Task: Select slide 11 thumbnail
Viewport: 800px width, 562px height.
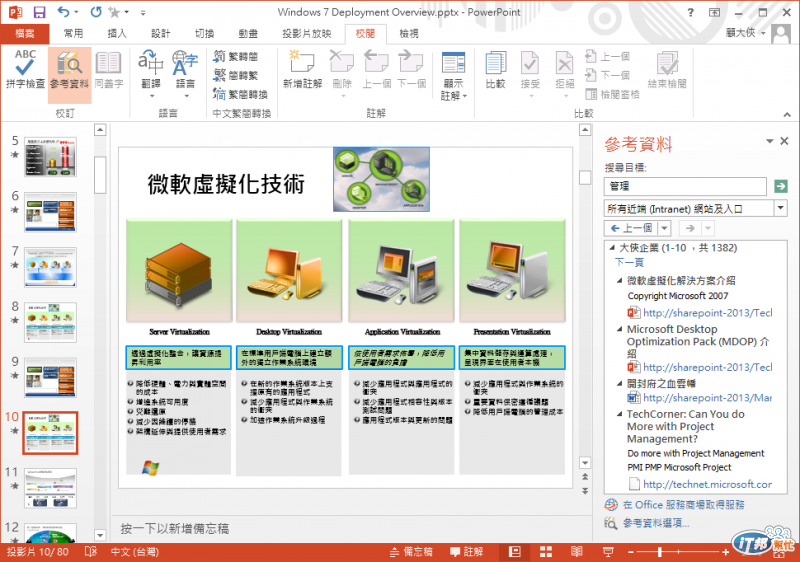Action: click(x=51, y=488)
